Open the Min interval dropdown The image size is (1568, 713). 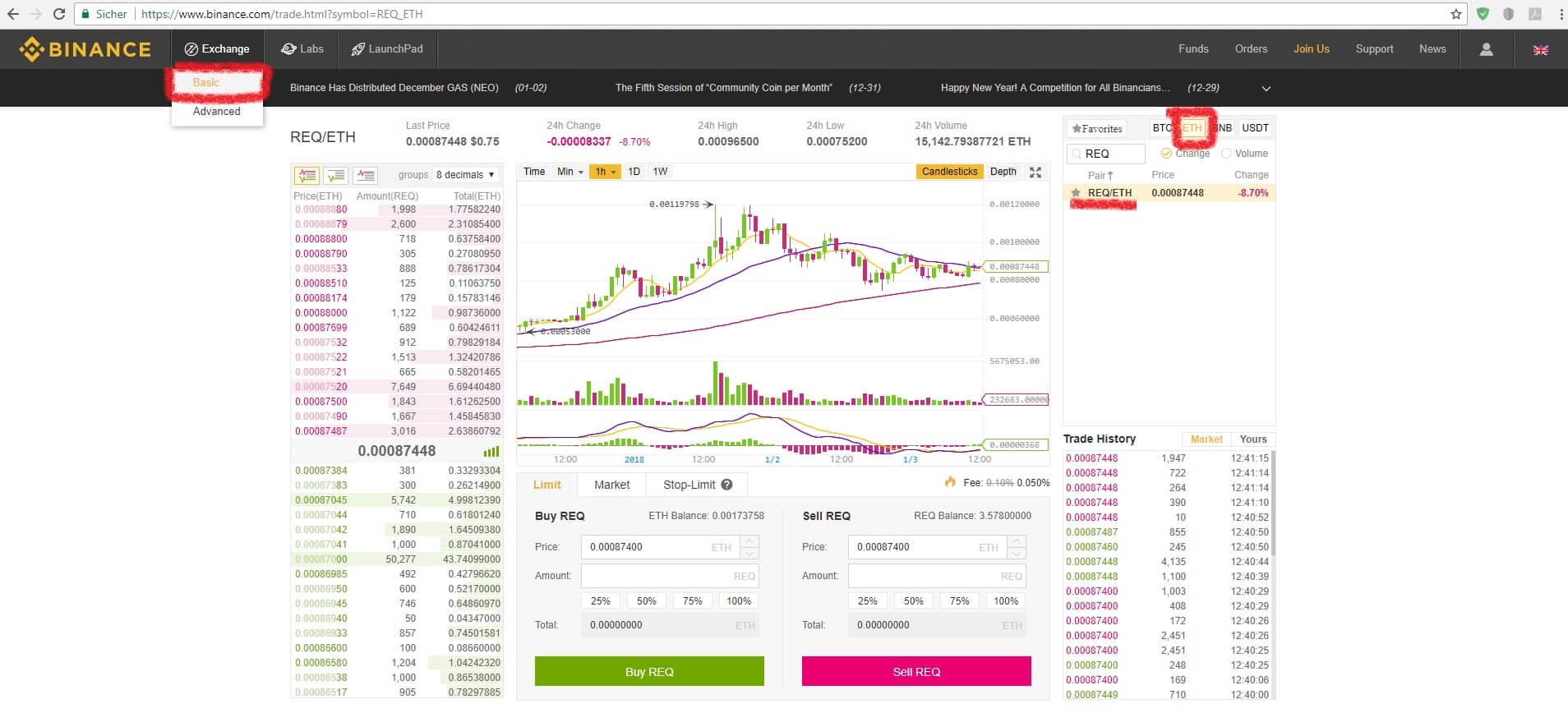pyautogui.click(x=570, y=172)
